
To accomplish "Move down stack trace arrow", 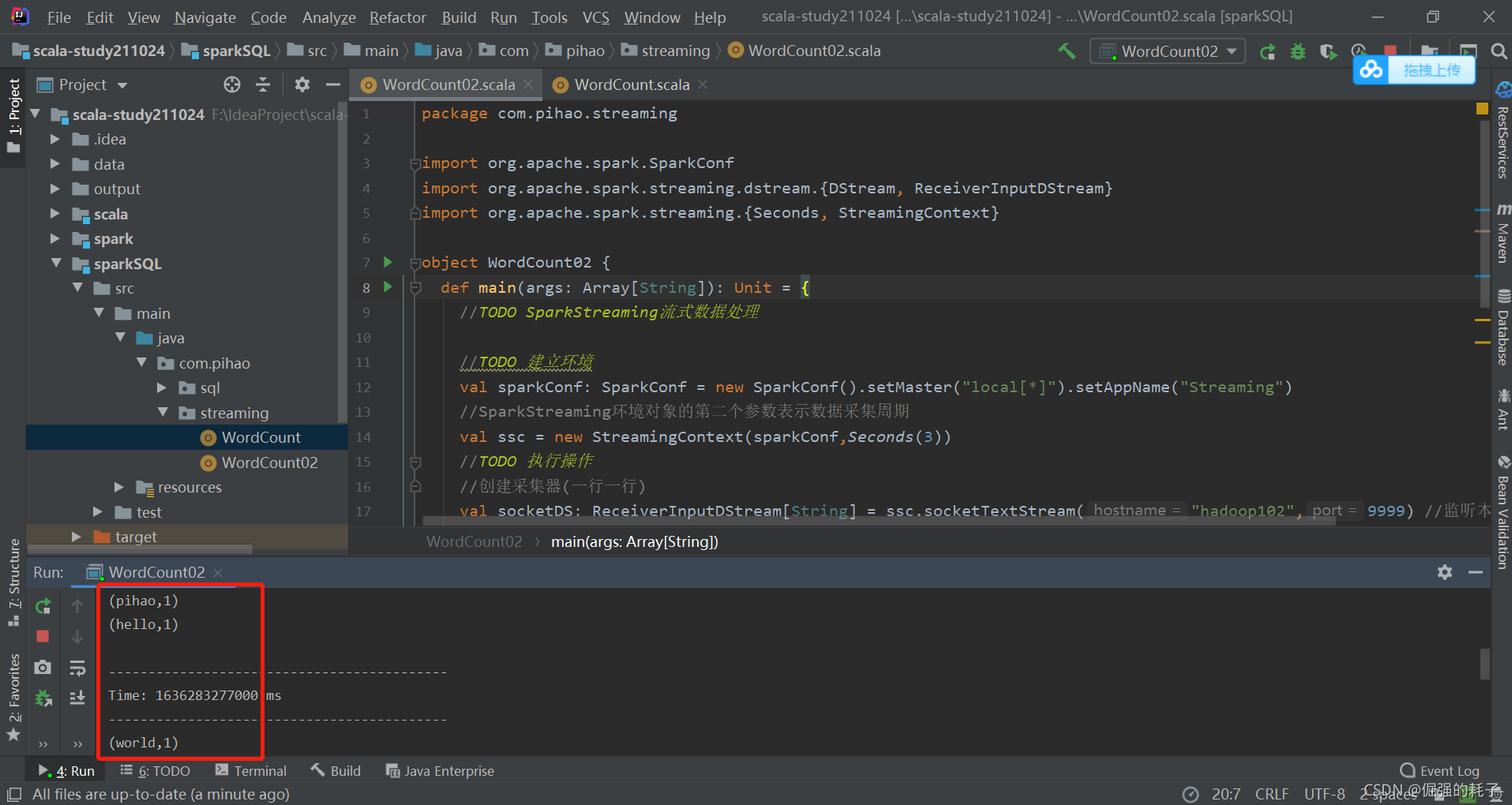I will 77,636.
